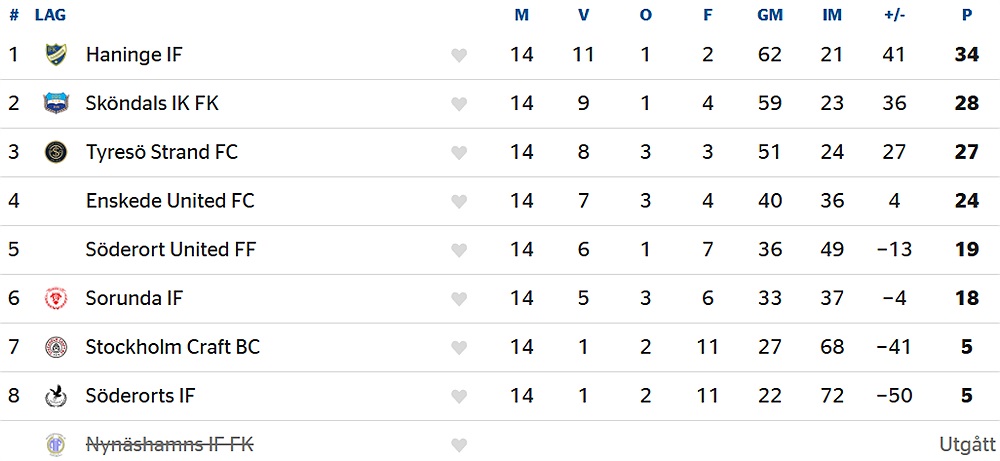Click the Sorunda IF red crest
Image resolution: width=1000 pixels, height=461 pixels.
pyautogui.click(x=56, y=298)
